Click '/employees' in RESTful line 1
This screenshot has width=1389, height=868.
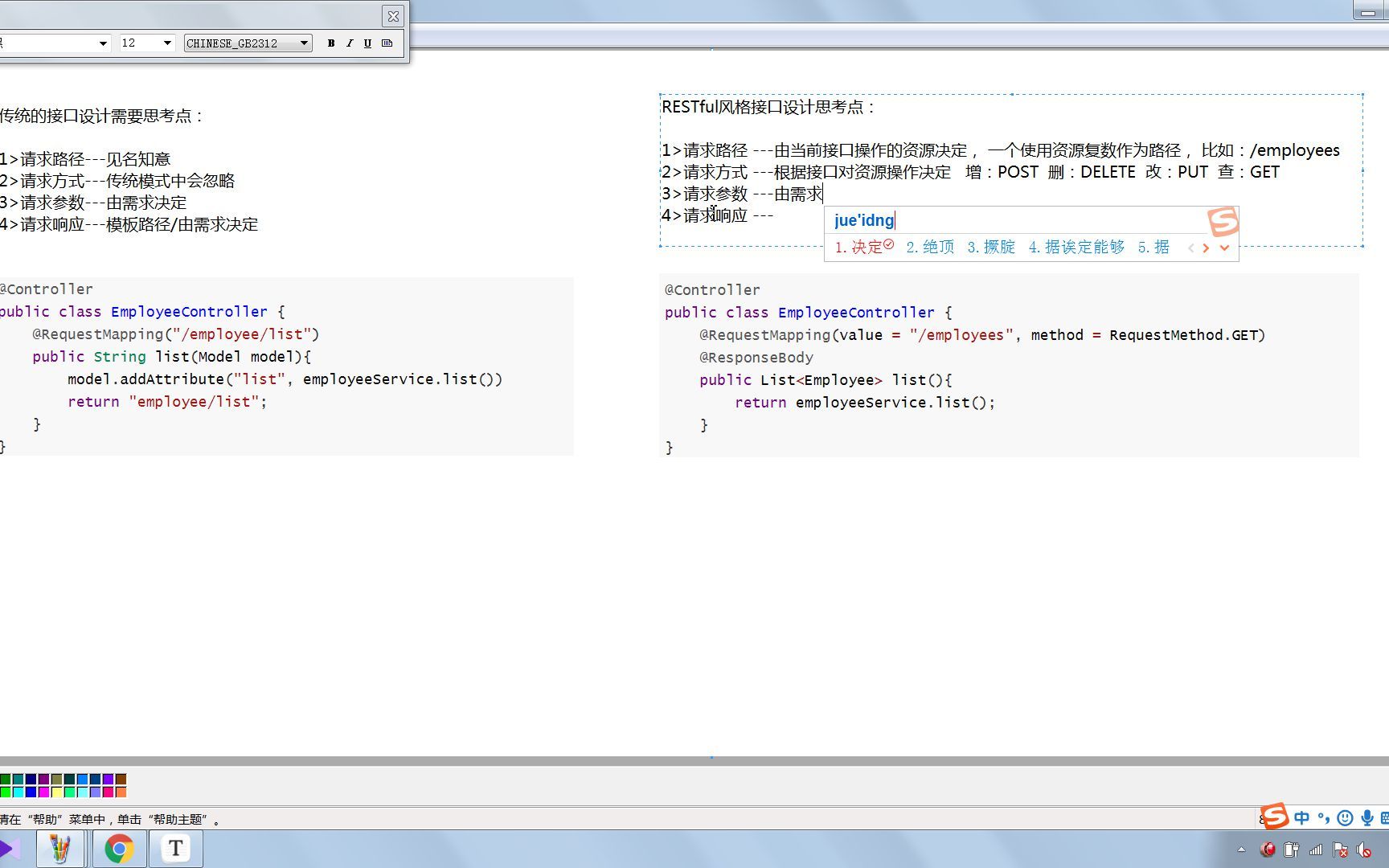pyautogui.click(x=1295, y=150)
